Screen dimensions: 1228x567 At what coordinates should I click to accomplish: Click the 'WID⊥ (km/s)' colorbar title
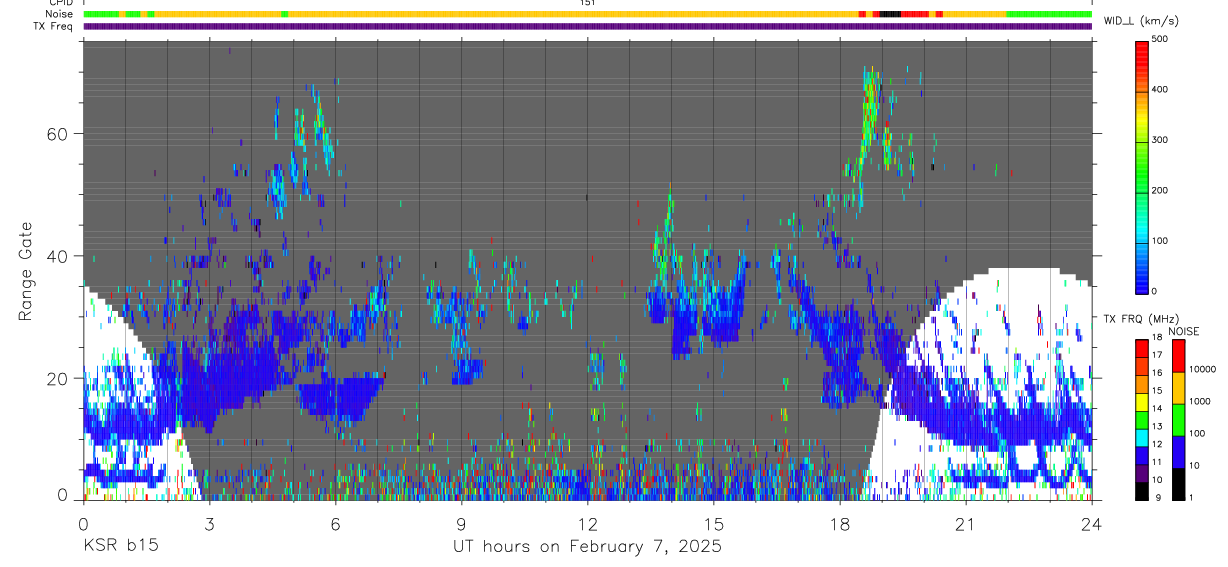click(1143, 20)
